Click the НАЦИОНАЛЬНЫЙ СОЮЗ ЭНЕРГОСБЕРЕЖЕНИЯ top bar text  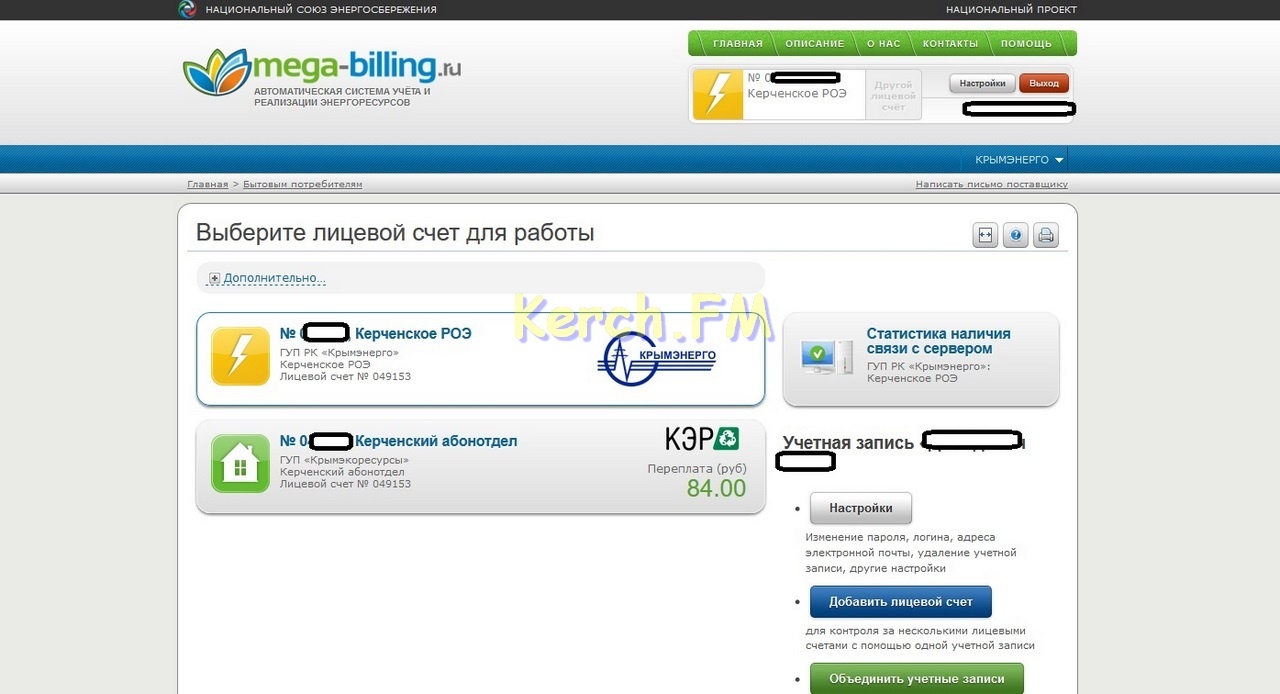(x=321, y=10)
